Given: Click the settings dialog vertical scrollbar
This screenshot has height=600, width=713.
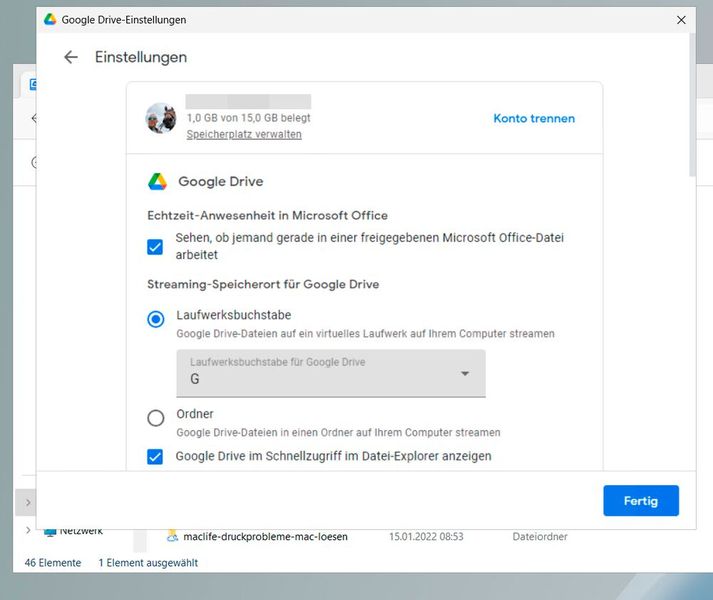Looking at the screenshot, I should pyautogui.click(x=692, y=105).
